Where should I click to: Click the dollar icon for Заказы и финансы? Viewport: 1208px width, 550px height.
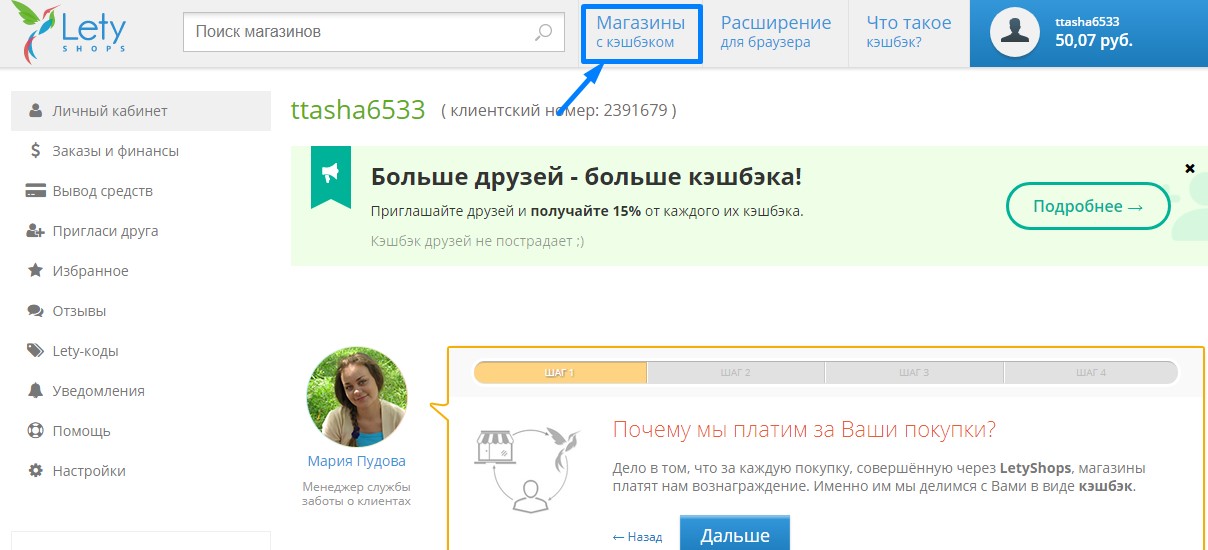pos(35,151)
